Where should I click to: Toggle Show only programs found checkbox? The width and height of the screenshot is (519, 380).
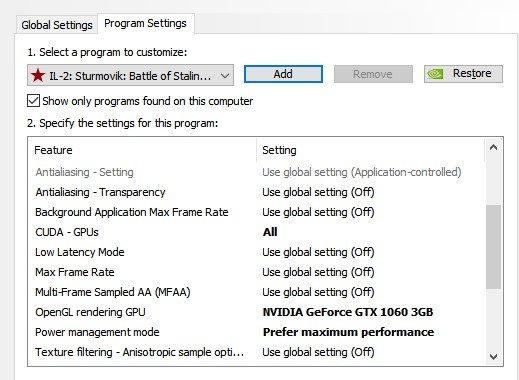(x=33, y=101)
